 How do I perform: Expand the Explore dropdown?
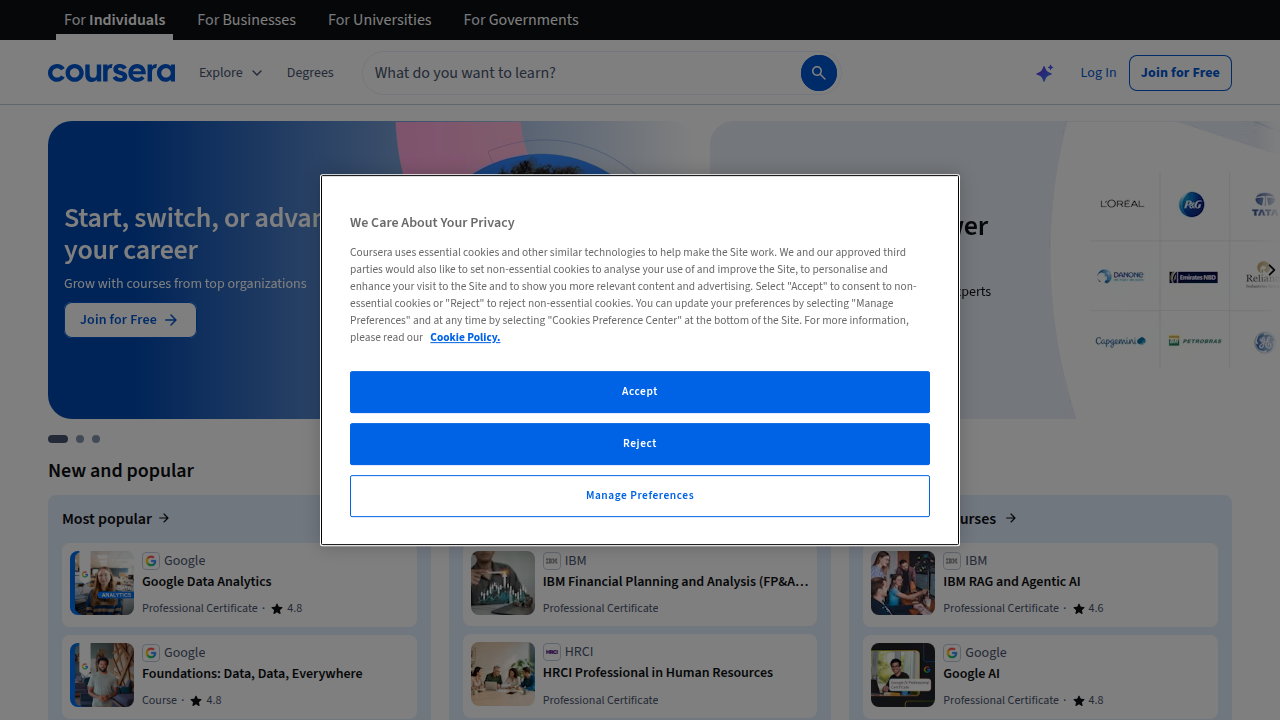coord(230,73)
